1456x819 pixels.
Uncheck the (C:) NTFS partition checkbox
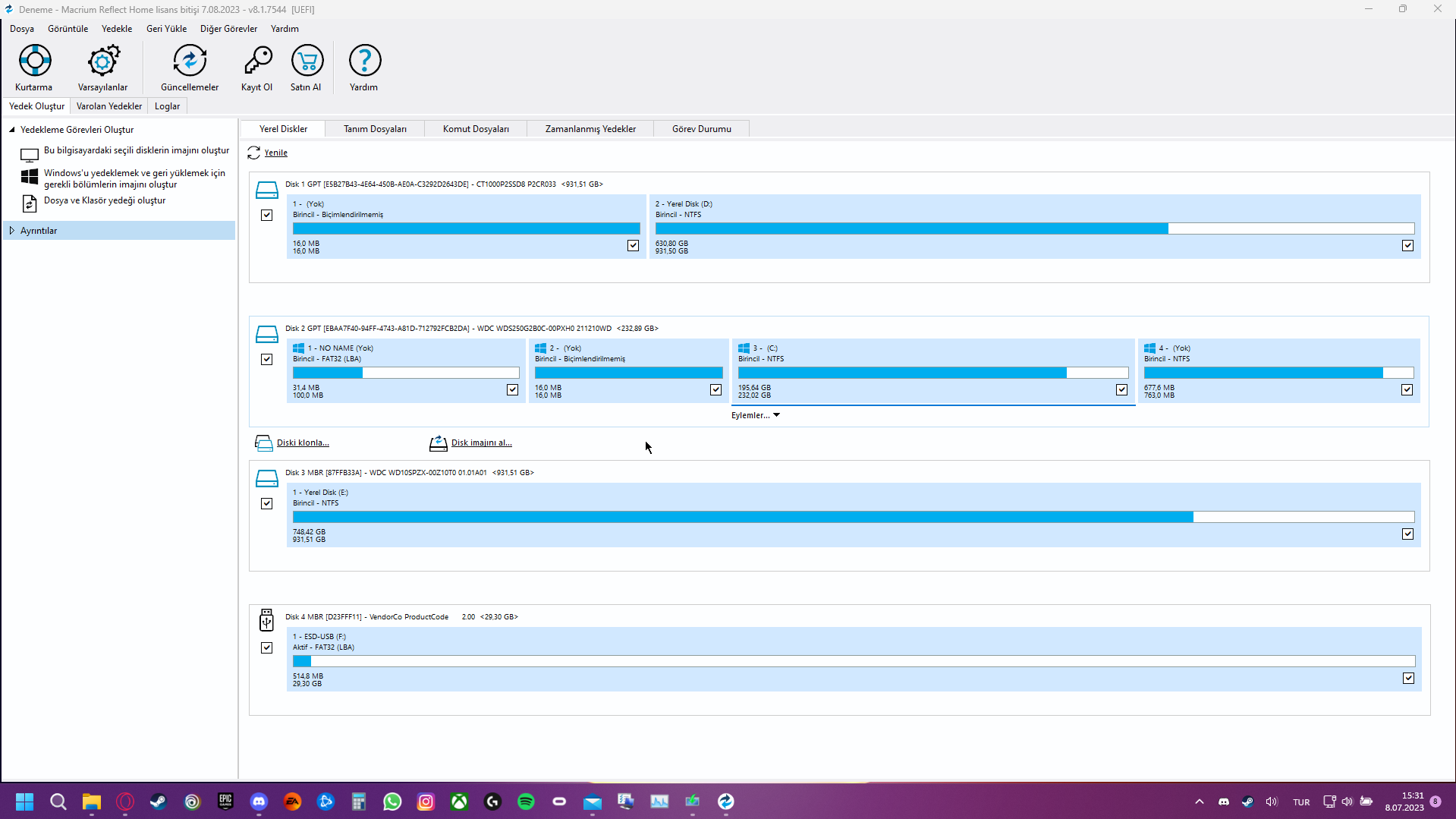[x=1121, y=390]
